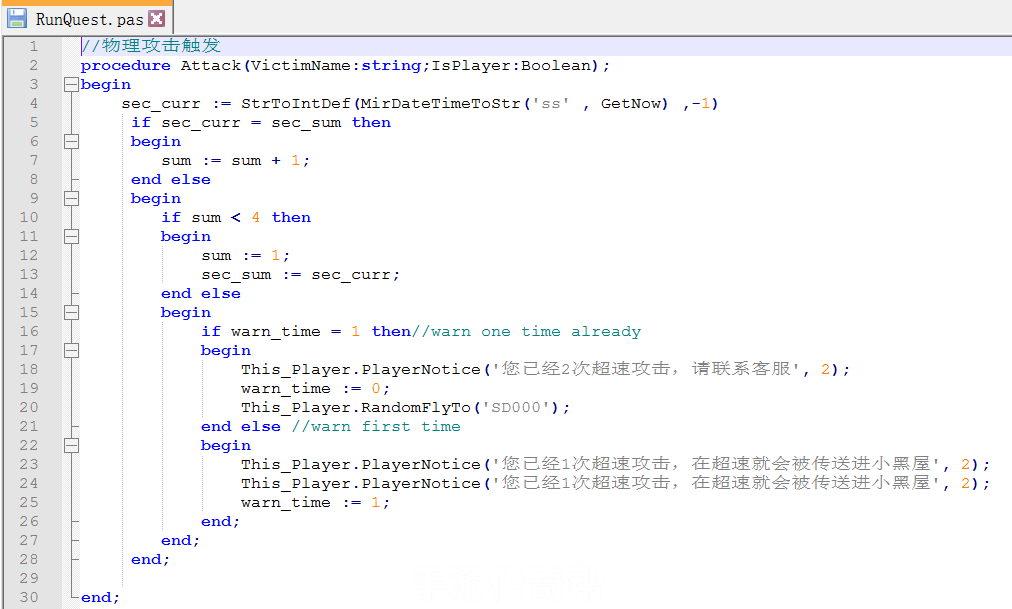Click 'end;' on line 26
The height and width of the screenshot is (609, 1012).
point(220,521)
